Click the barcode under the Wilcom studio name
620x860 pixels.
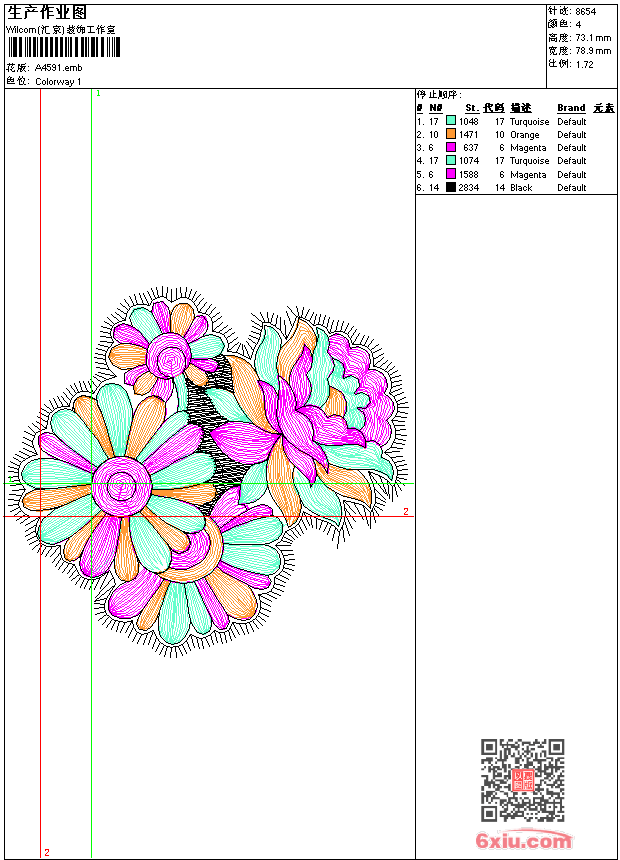tap(64, 48)
